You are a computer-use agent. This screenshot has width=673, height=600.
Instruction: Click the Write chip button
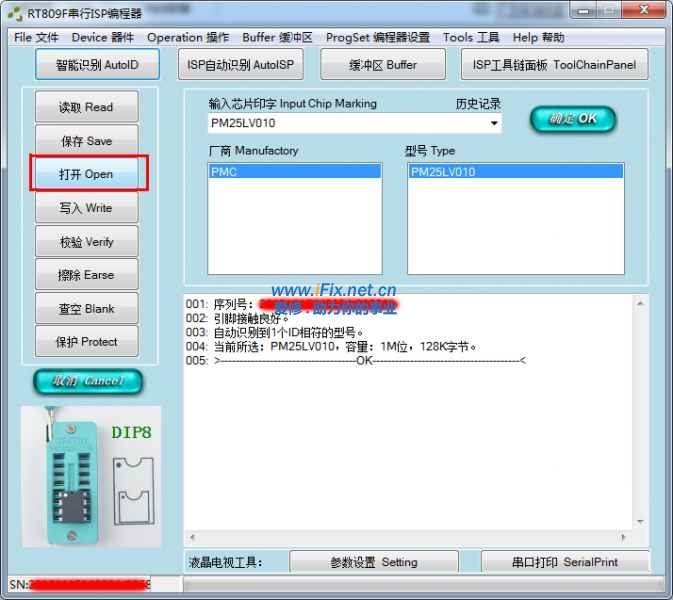(86, 208)
